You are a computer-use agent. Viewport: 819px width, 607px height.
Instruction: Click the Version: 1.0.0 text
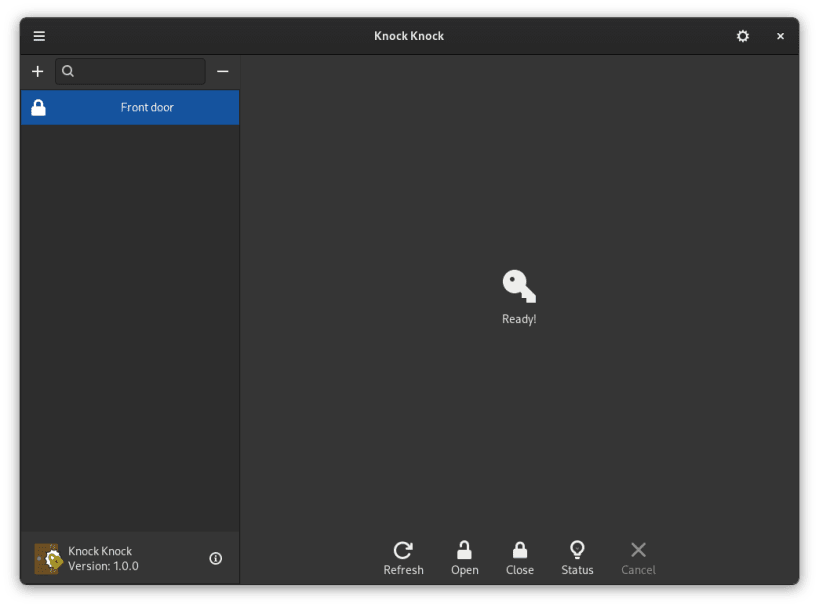pyautogui.click(x=103, y=566)
